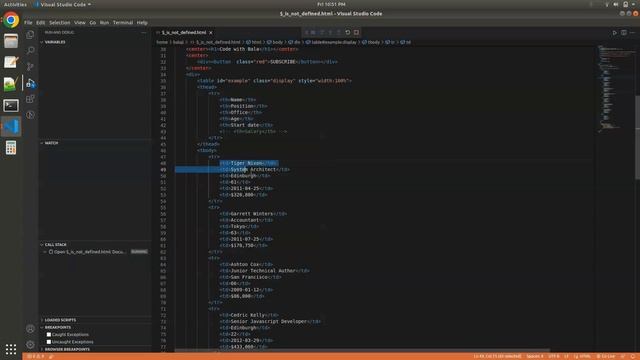Close the $_is_not_defined.html editor tab
640x360 pixels.
tap(211, 33)
